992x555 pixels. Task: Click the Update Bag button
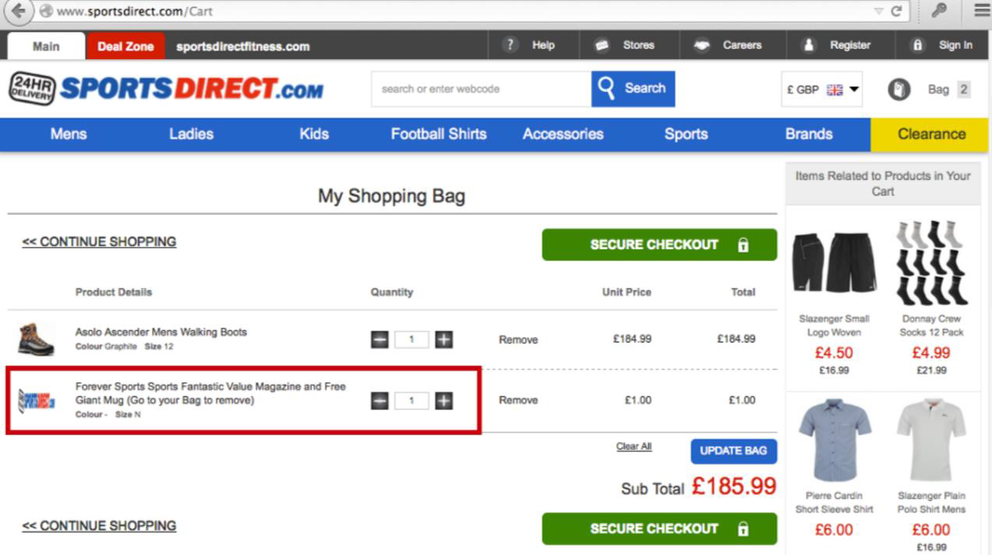click(x=733, y=451)
